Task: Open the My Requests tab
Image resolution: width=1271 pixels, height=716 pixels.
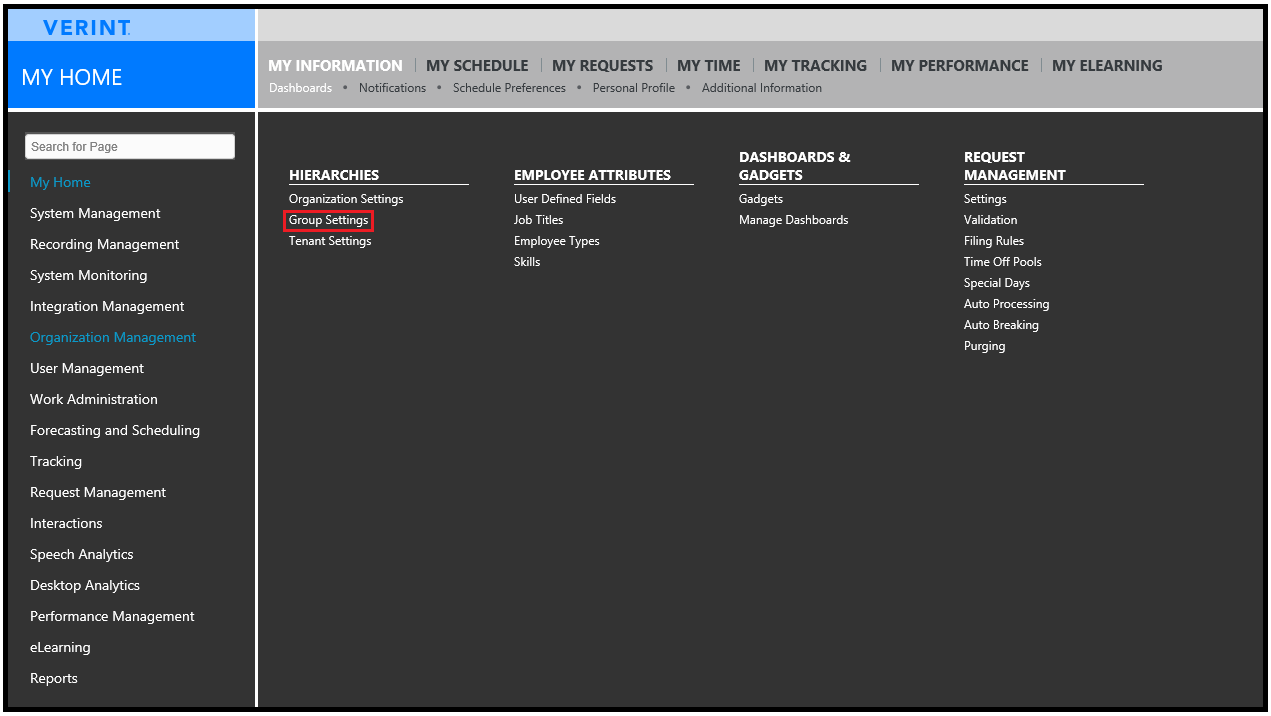Action: [x=602, y=66]
